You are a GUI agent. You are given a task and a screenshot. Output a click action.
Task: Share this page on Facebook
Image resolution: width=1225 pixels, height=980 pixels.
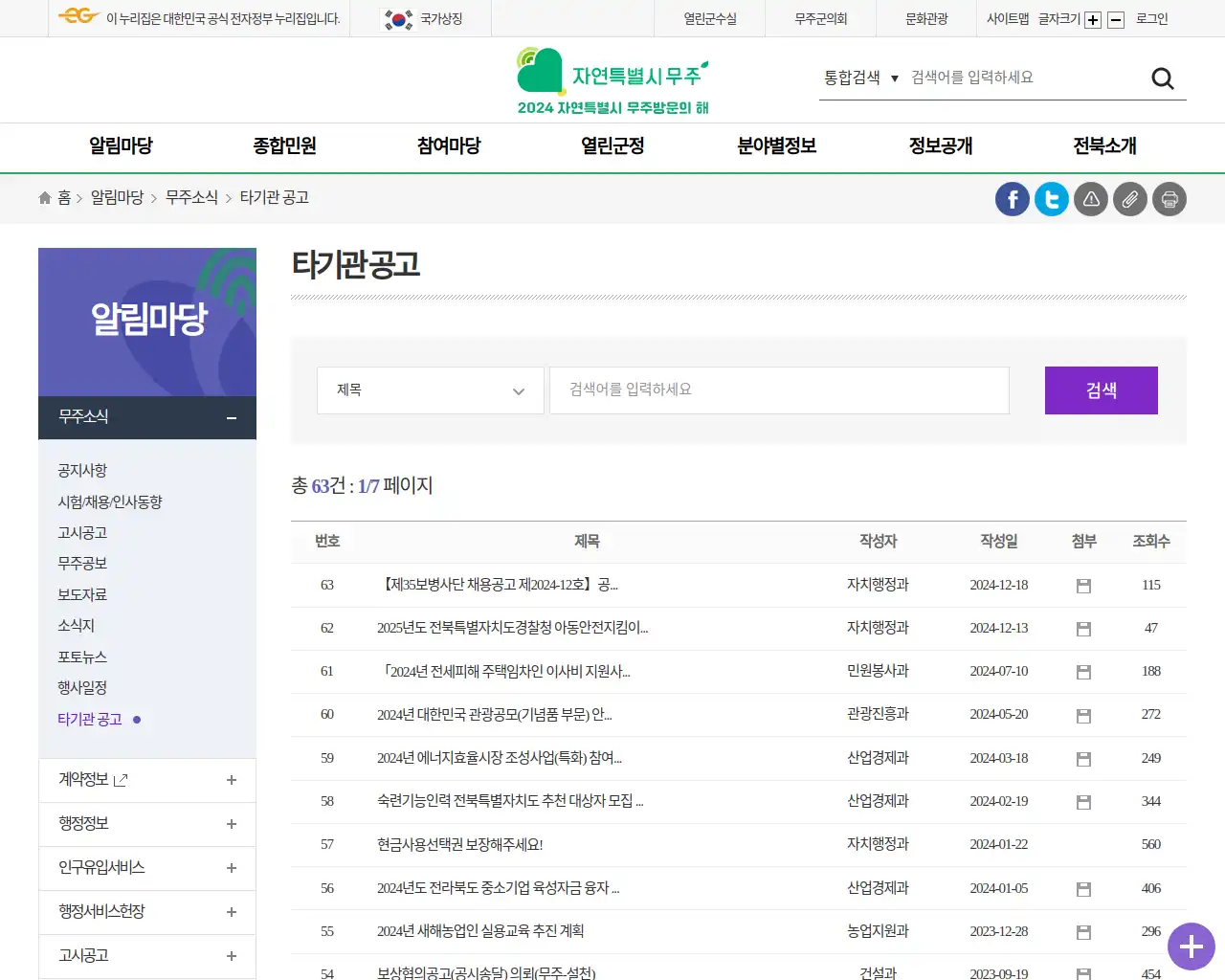(x=1012, y=199)
